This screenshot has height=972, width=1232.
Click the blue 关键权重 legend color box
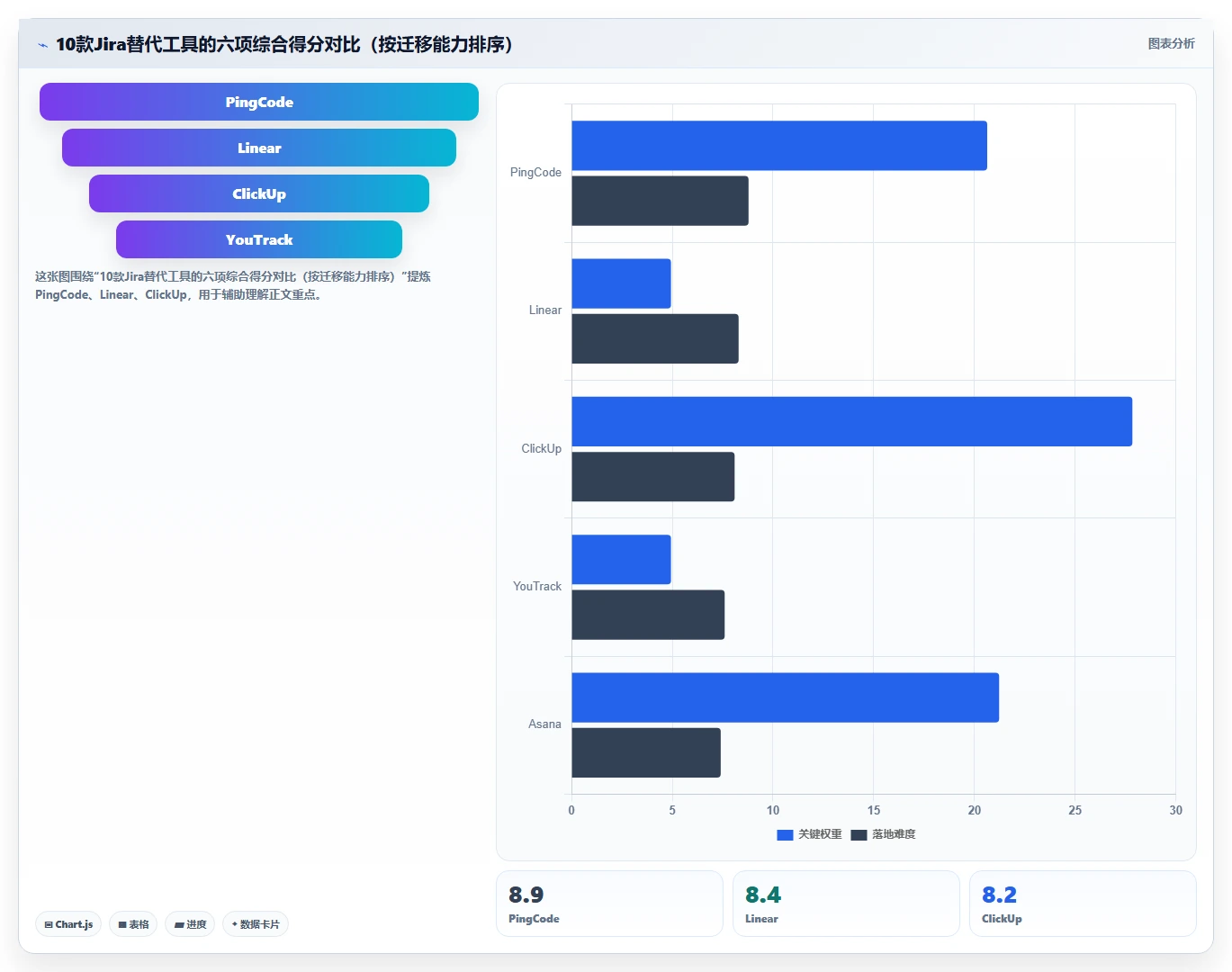point(785,835)
